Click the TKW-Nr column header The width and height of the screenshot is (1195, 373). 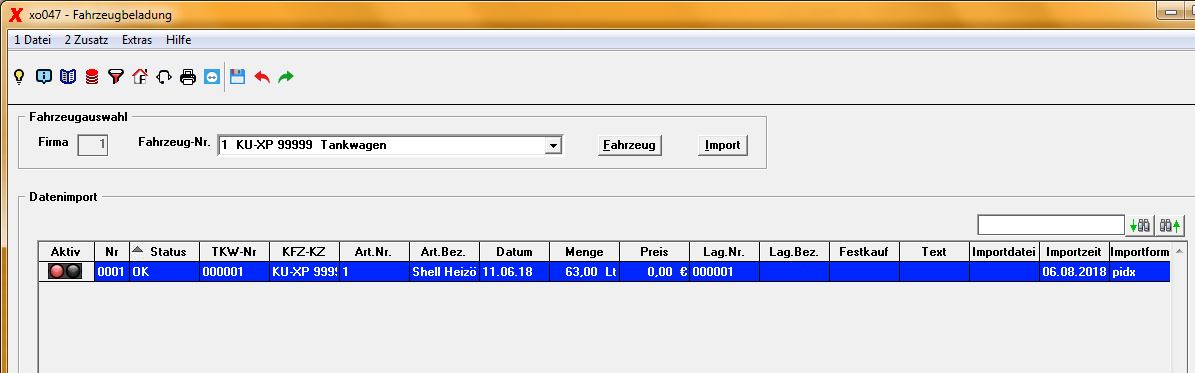(235, 251)
